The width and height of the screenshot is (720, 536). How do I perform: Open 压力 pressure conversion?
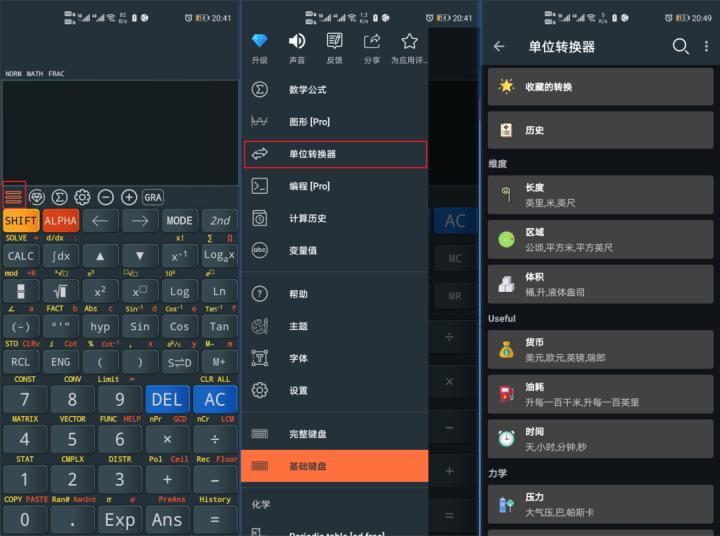pyautogui.click(x=601, y=504)
